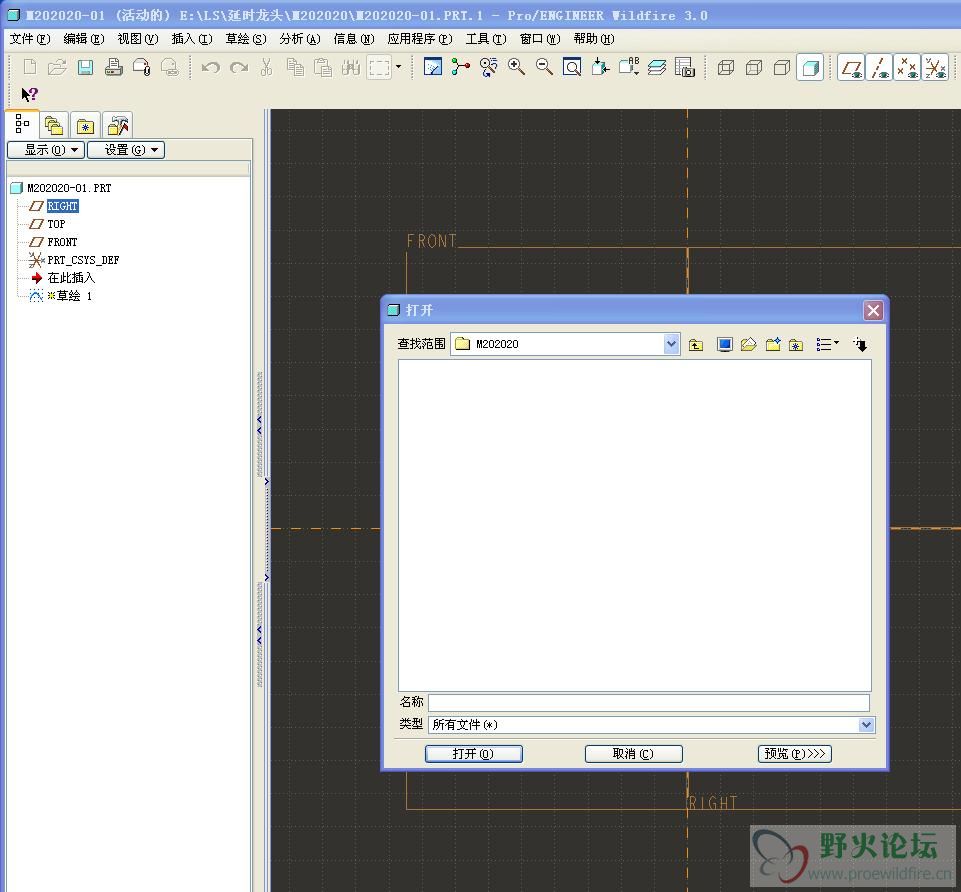Screen dimensions: 961x892
Task: Select PRT_CSYS_DEF in the model tree
Action: click(83, 260)
